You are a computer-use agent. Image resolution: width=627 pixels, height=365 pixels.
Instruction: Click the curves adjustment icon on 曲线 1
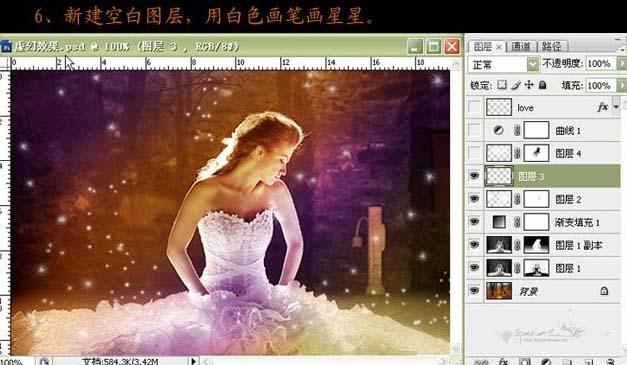498,130
